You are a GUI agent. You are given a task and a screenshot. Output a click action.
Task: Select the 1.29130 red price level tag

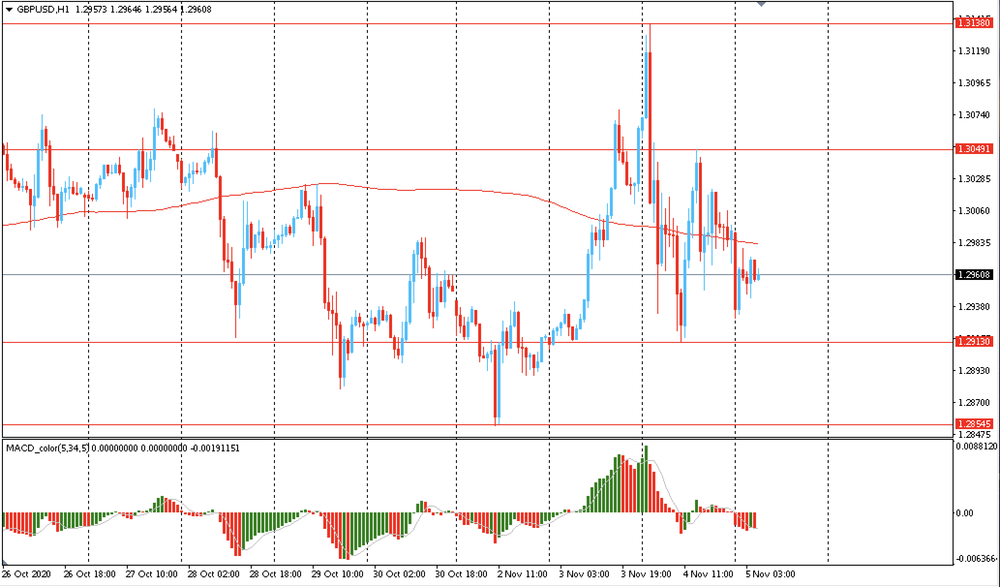974,342
